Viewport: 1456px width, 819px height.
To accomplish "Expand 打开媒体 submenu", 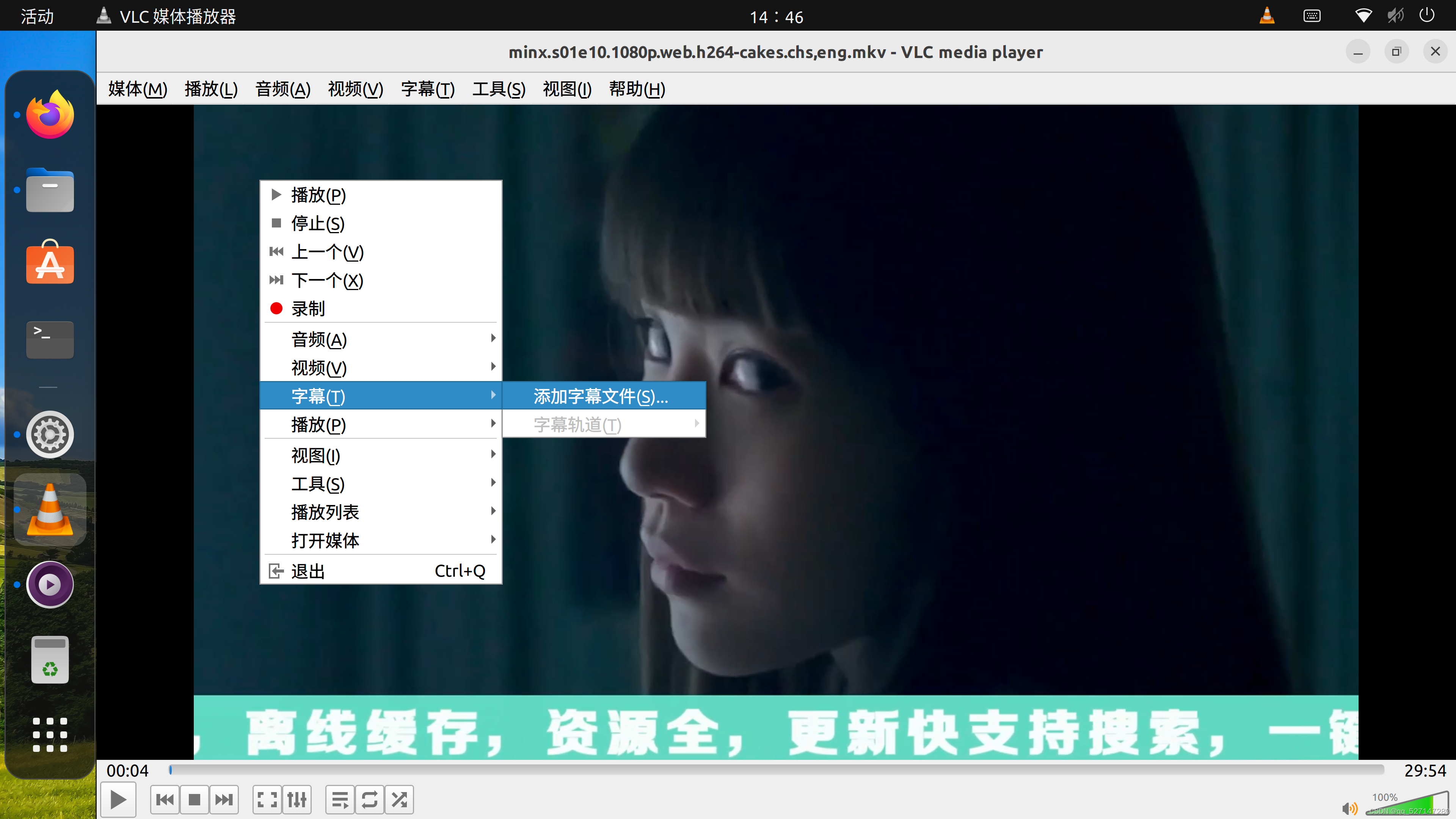I will point(381,540).
